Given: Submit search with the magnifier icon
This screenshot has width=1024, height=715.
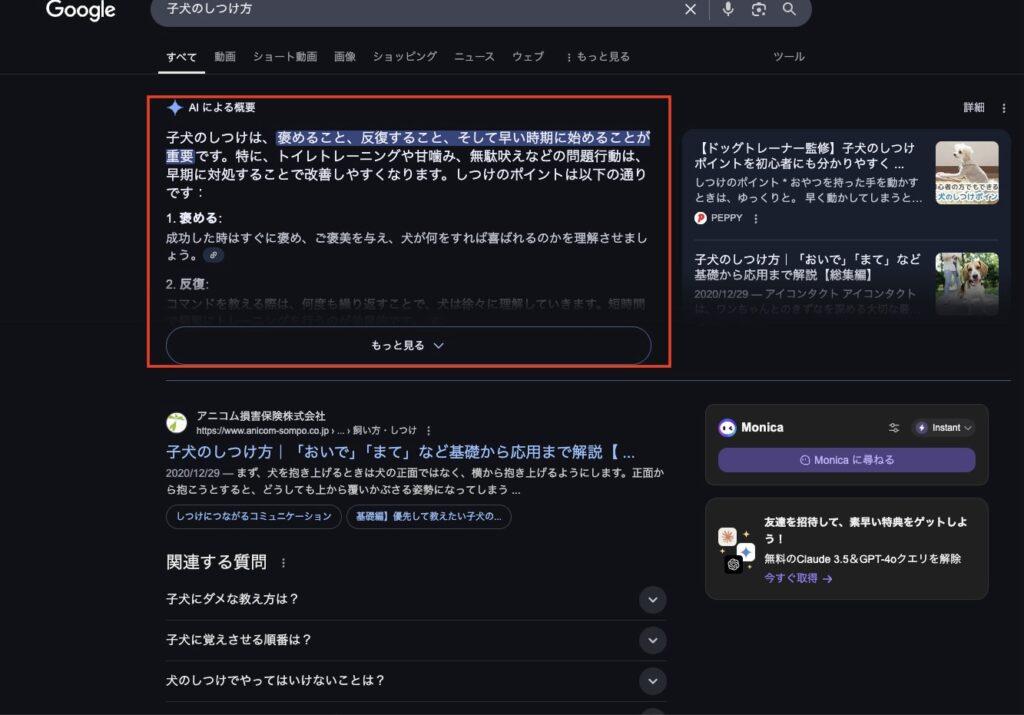Looking at the screenshot, I should point(789,9).
